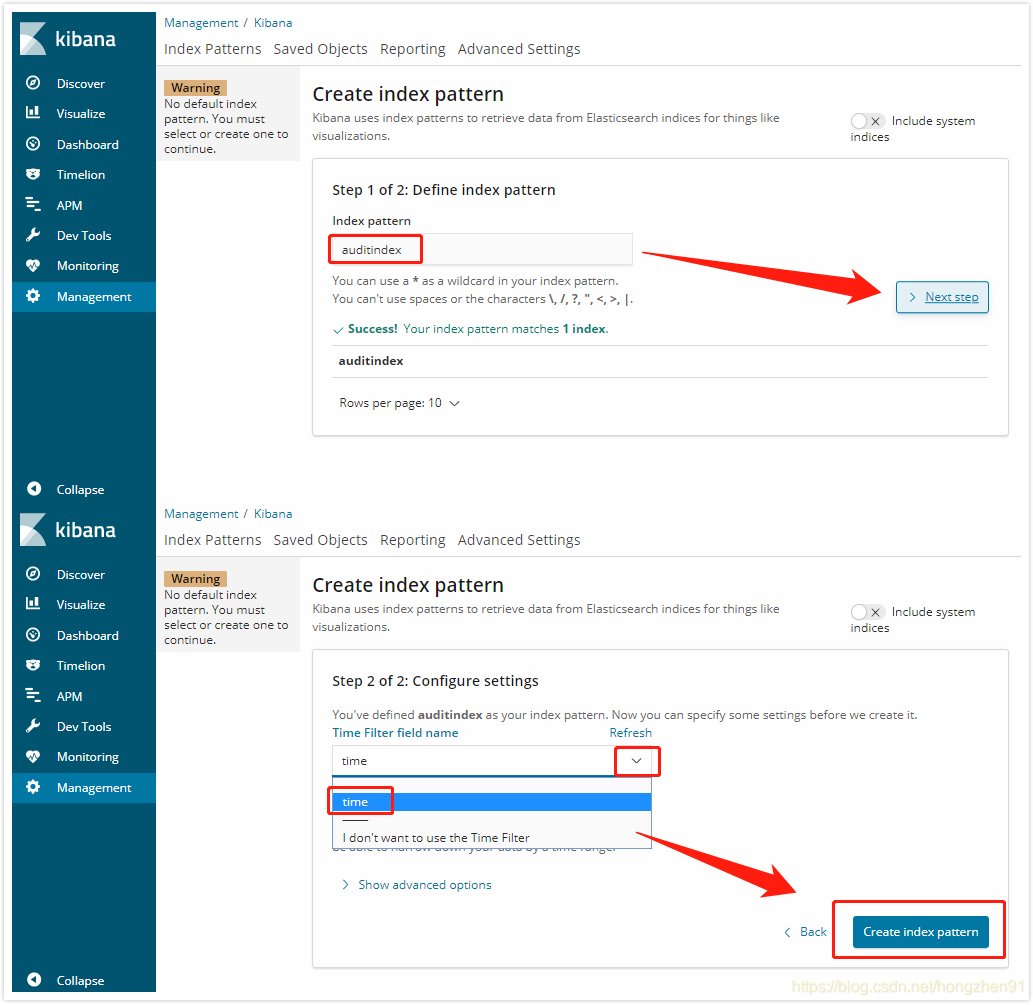Open the Timelion mask icon in the lower sidebar
This screenshot has width=1033, height=1005.
33,665
